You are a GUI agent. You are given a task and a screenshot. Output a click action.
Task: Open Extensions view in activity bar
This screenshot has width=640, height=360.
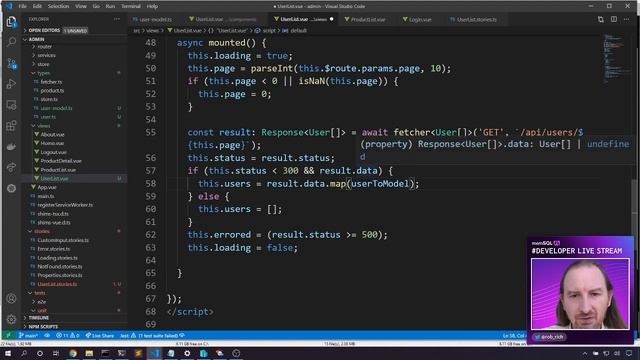tap(11, 126)
